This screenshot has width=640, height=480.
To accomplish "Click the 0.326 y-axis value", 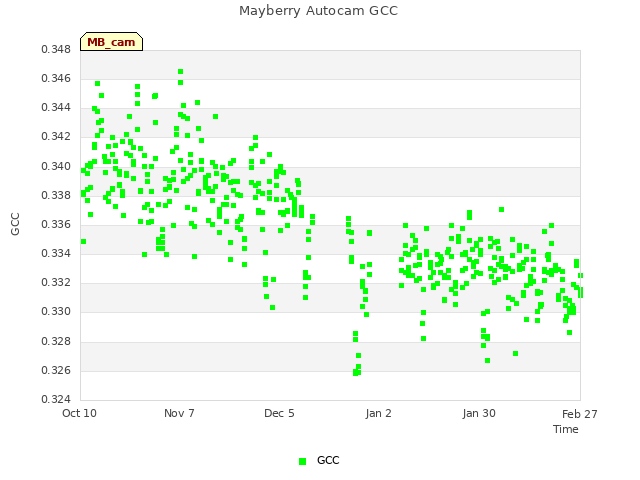I will click(x=56, y=371).
